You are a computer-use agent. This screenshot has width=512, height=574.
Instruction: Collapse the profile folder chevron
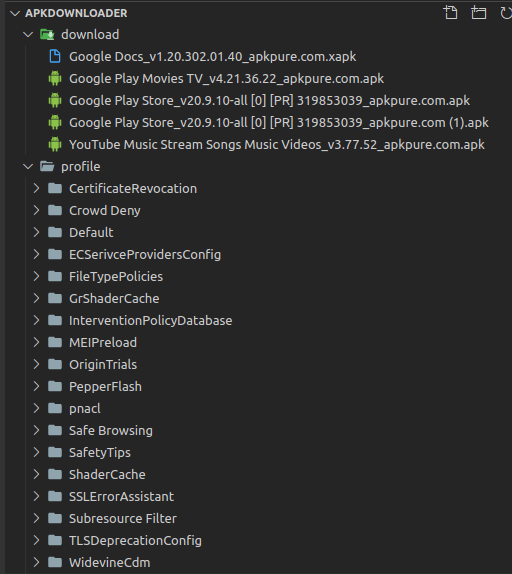pos(28,167)
